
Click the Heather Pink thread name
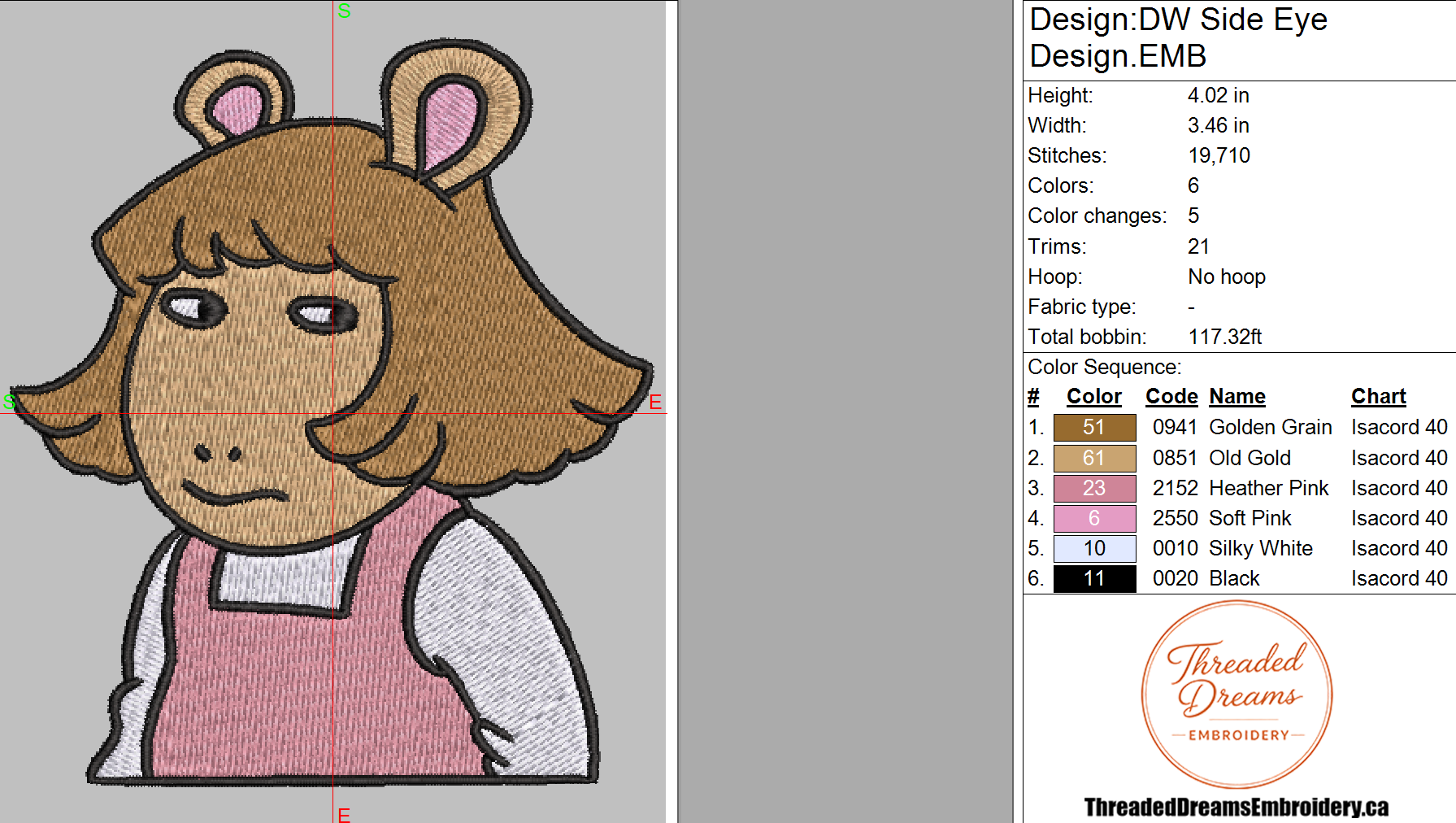[x=1269, y=488]
